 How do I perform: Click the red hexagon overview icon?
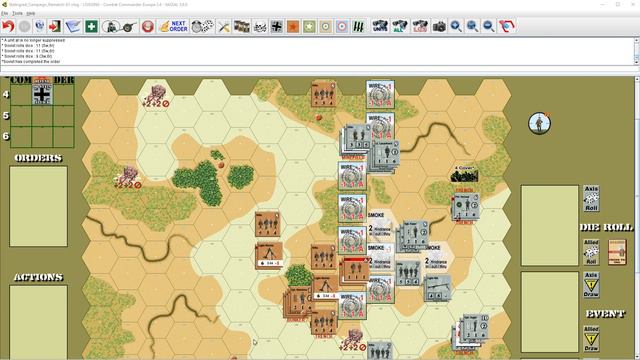507,27
